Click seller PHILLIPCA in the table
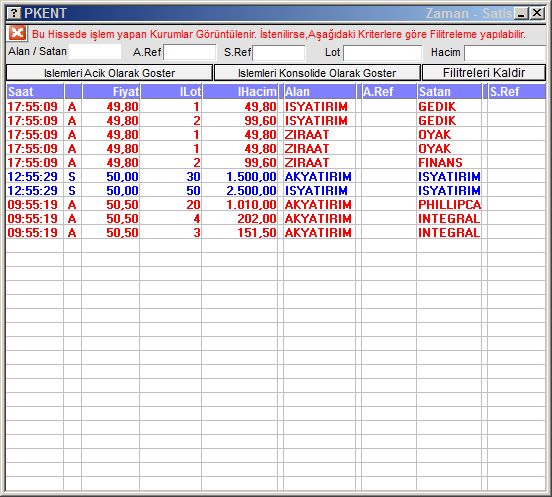552x497 pixels. pyautogui.click(x=450, y=205)
